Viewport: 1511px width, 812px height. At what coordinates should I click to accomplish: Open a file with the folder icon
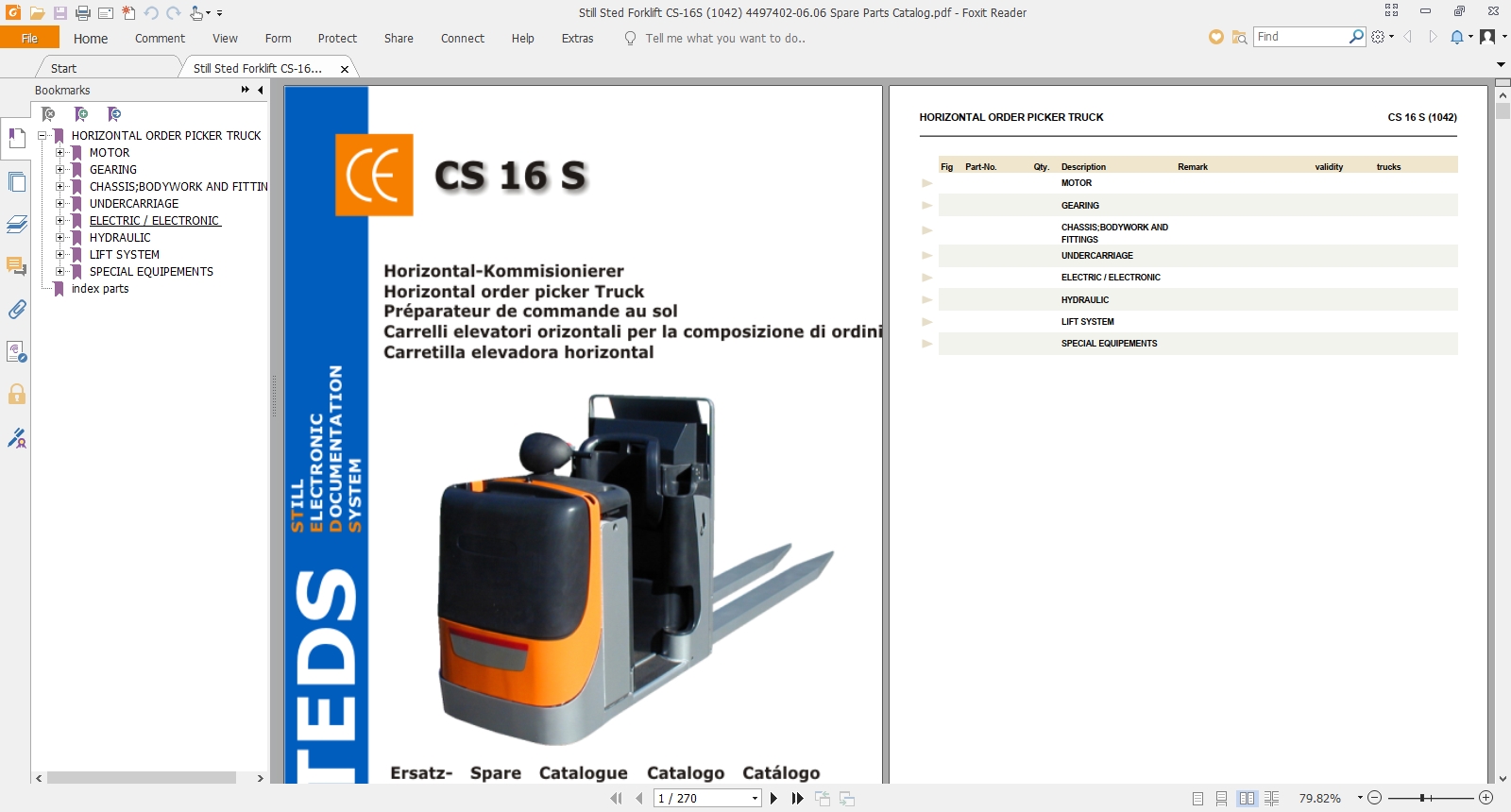tap(37, 13)
